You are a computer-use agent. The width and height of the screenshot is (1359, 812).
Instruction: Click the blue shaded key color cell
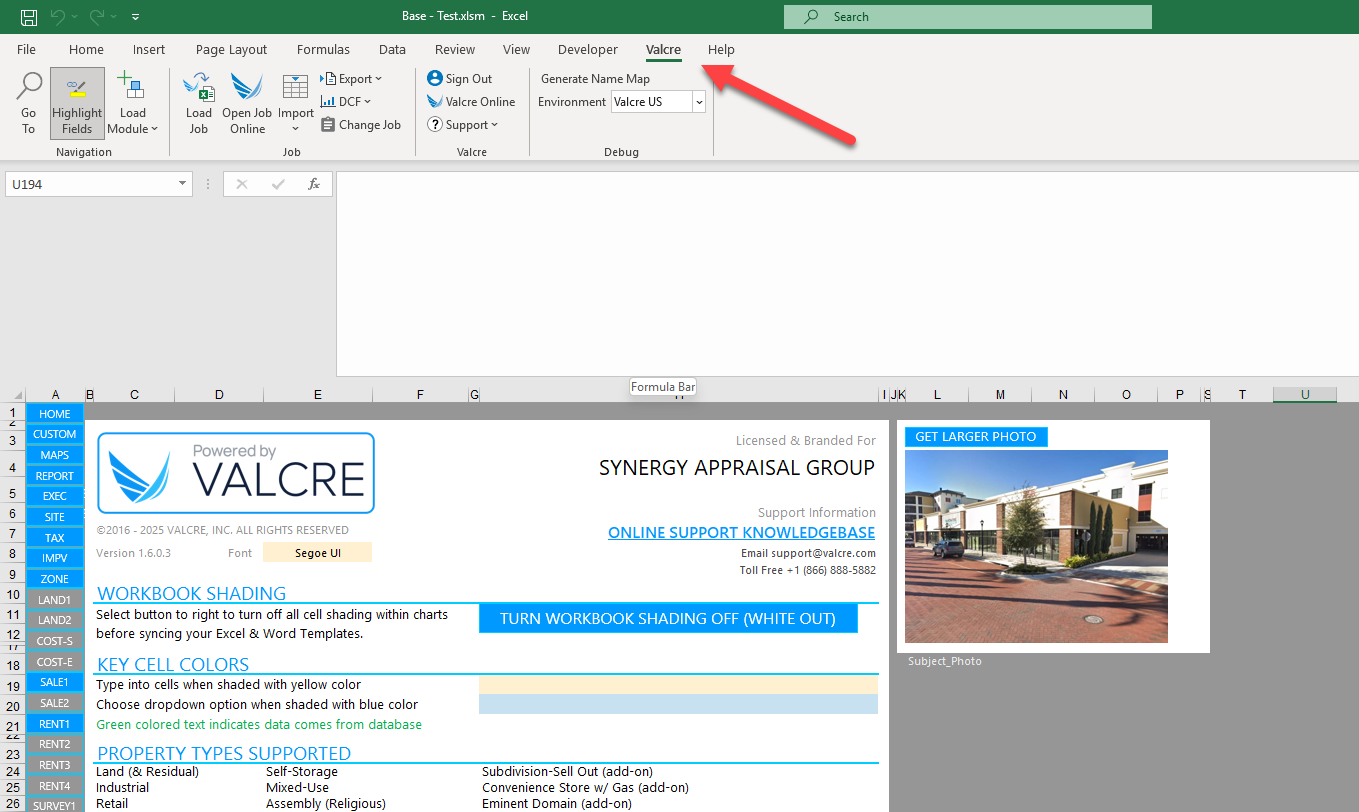coord(678,704)
